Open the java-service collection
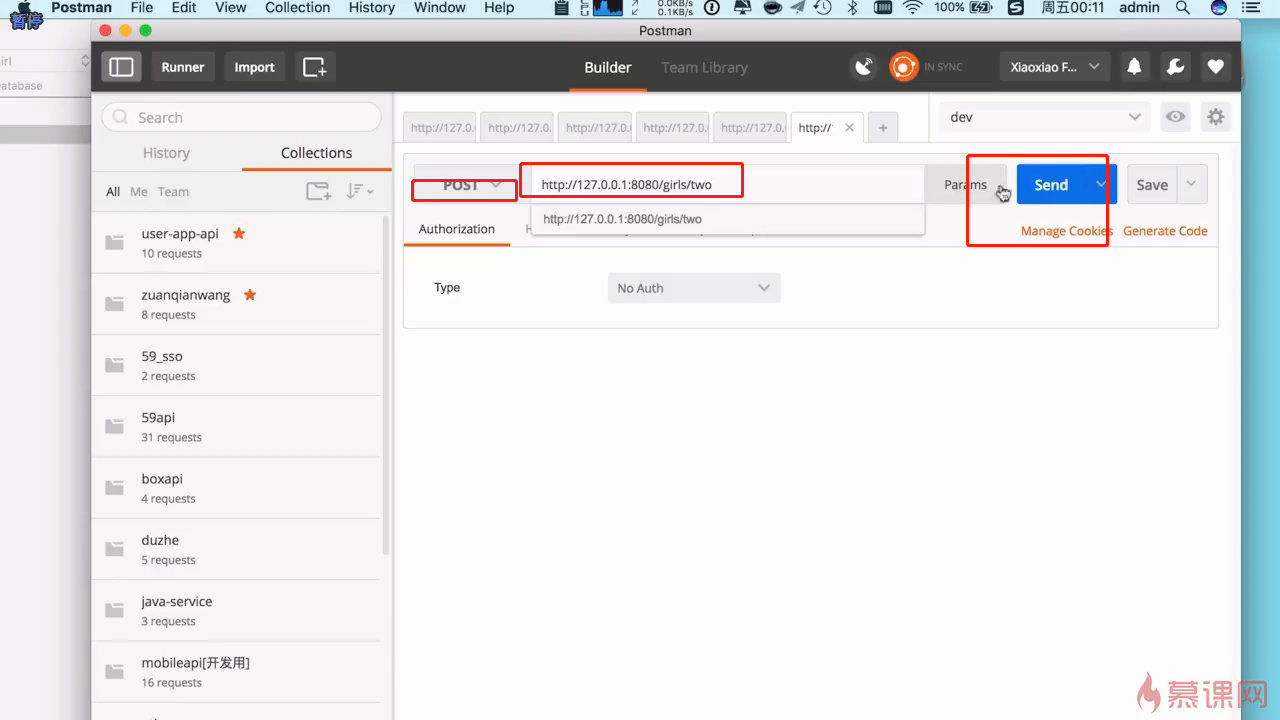This screenshot has width=1280, height=720. [236, 610]
